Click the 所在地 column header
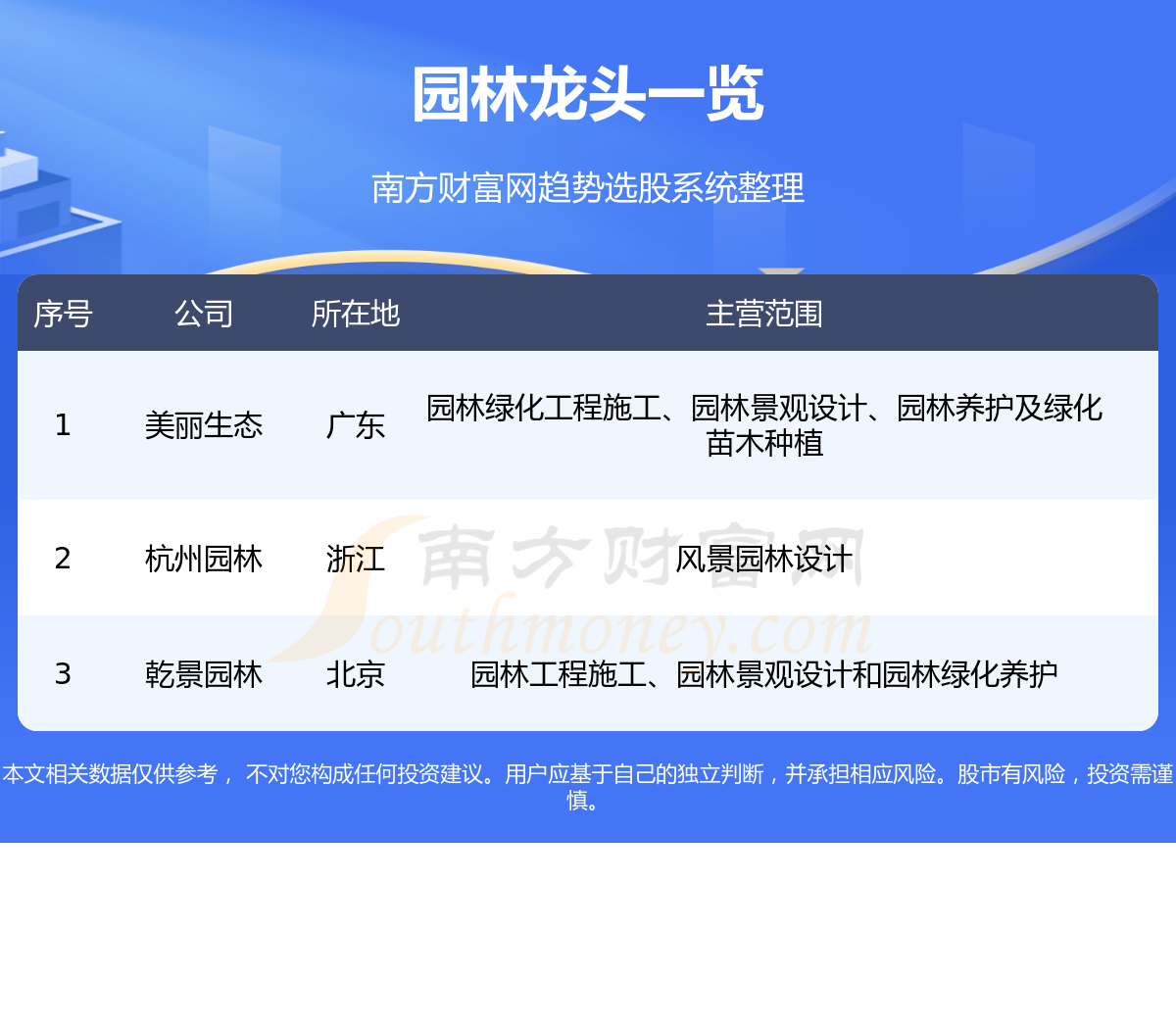Image resolution: width=1176 pixels, height=1029 pixels. point(356,314)
